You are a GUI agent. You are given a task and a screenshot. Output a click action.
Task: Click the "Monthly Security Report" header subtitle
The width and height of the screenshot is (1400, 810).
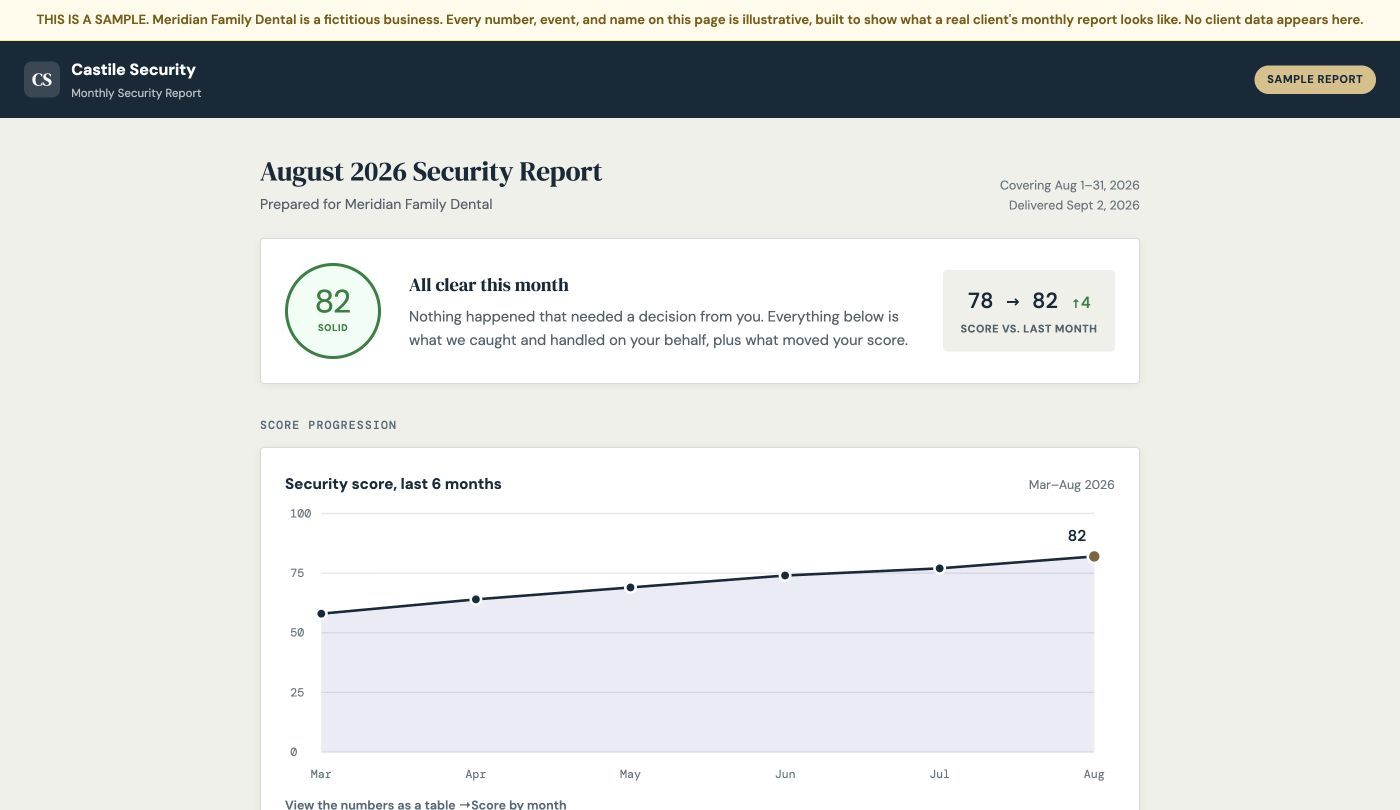136,93
